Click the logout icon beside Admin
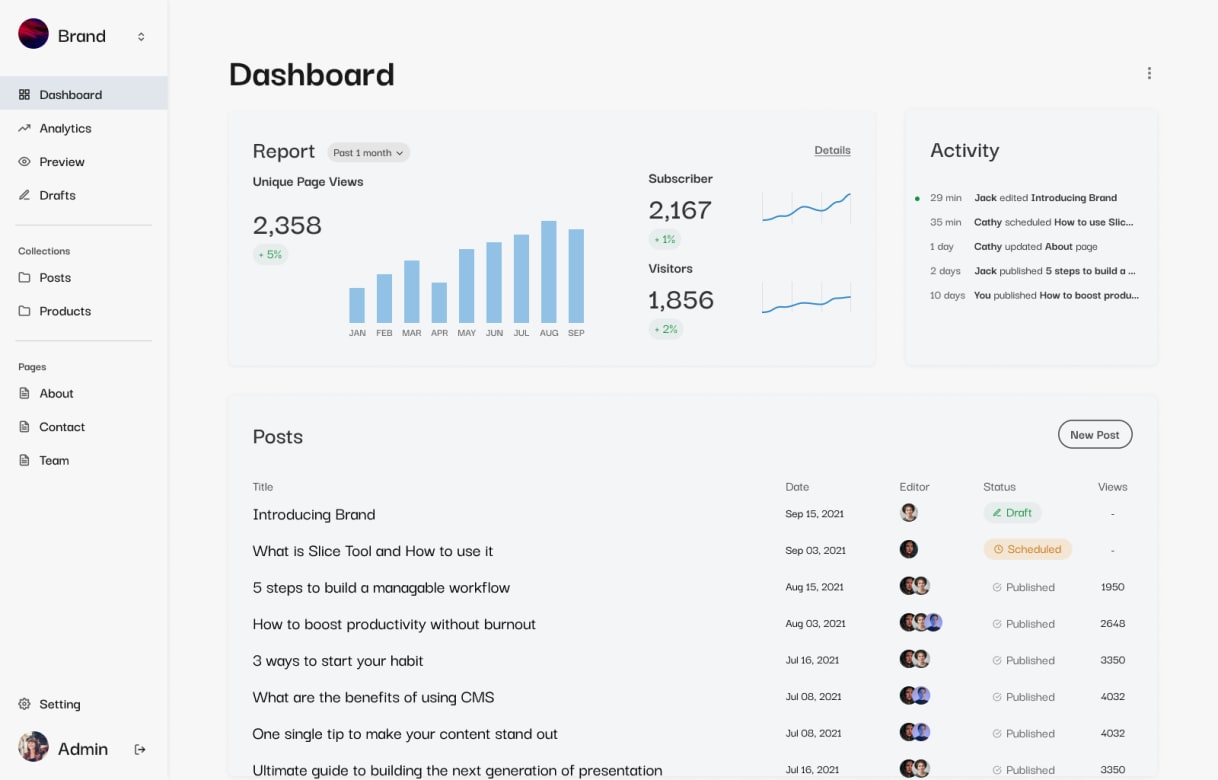The image size is (1218, 780). [140, 748]
